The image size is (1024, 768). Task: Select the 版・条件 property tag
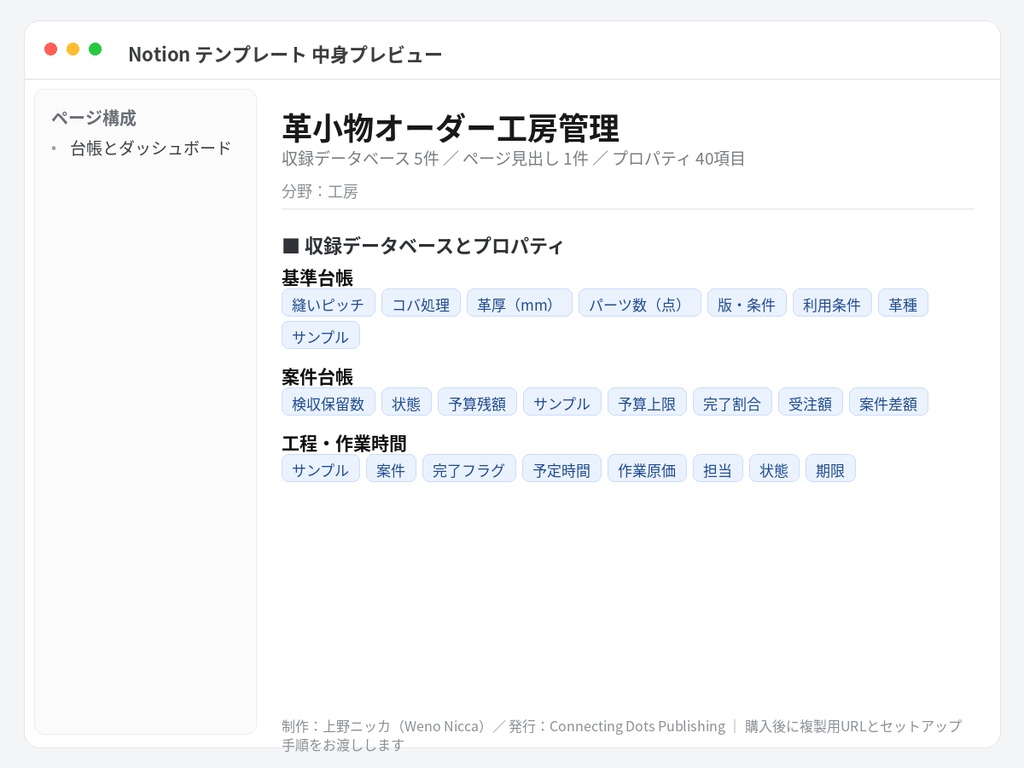(x=747, y=303)
